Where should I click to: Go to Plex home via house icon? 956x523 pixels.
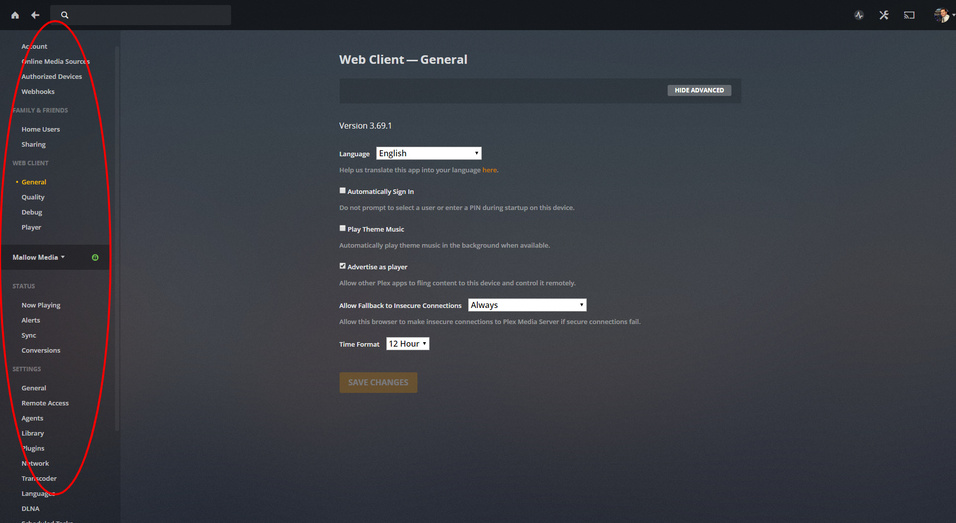(x=15, y=15)
